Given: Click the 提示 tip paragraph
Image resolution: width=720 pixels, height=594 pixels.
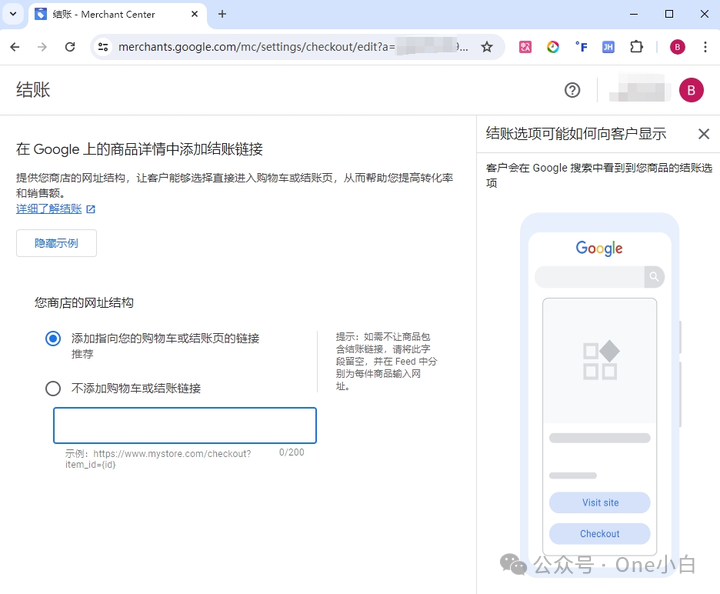Looking at the screenshot, I should (386, 361).
